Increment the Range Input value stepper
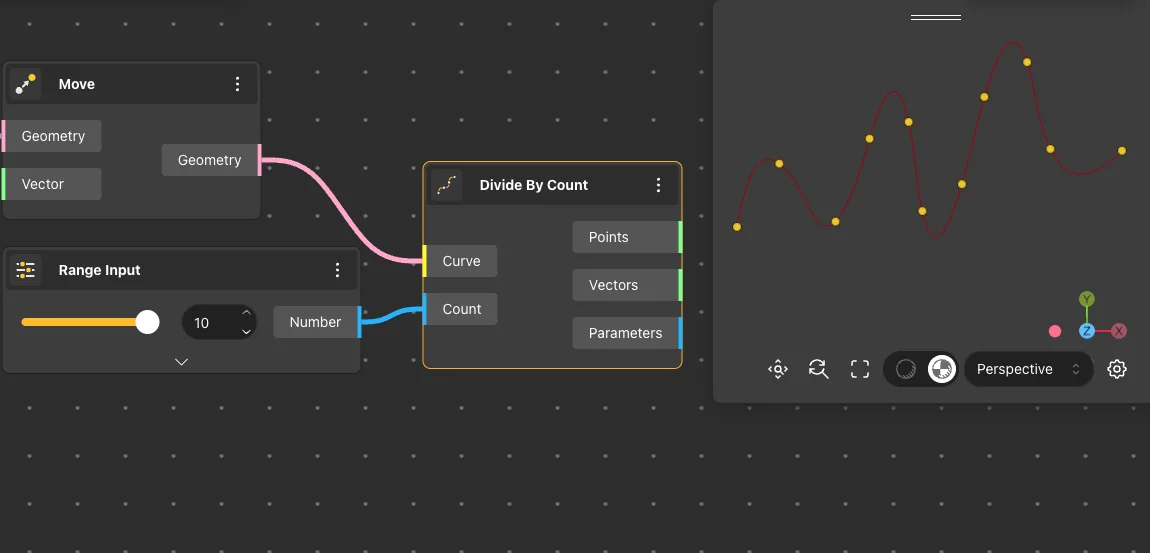Image resolution: width=1150 pixels, height=553 pixels. click(x=246, y=315)
